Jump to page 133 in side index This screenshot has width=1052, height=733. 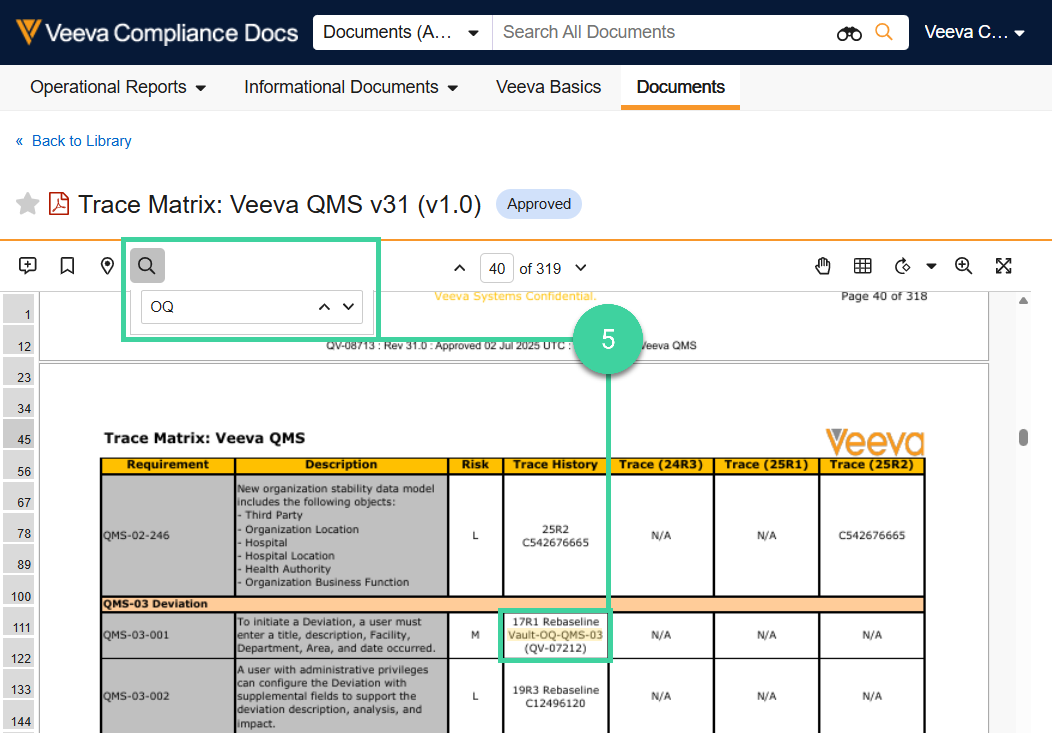(x=19, y=684)
